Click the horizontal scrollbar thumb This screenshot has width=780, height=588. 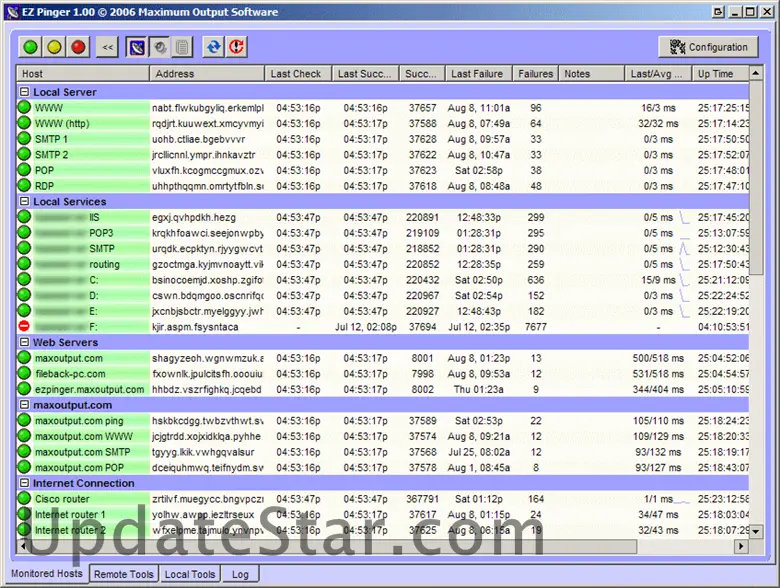(333, 546)
